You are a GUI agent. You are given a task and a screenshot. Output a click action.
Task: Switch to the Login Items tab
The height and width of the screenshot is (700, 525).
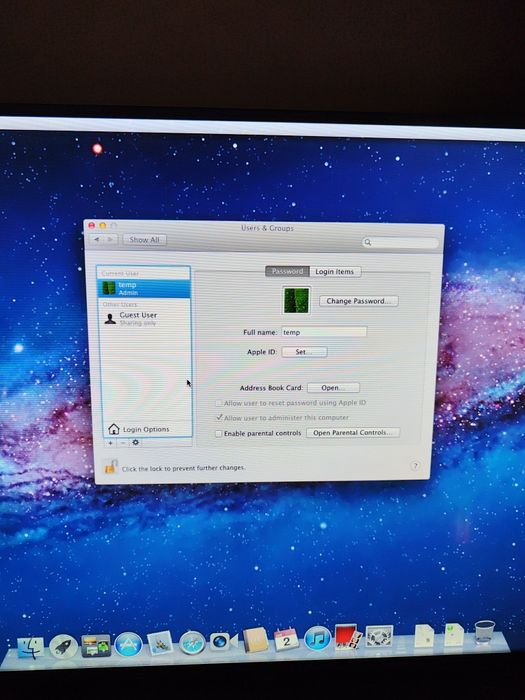pos(335,271)
